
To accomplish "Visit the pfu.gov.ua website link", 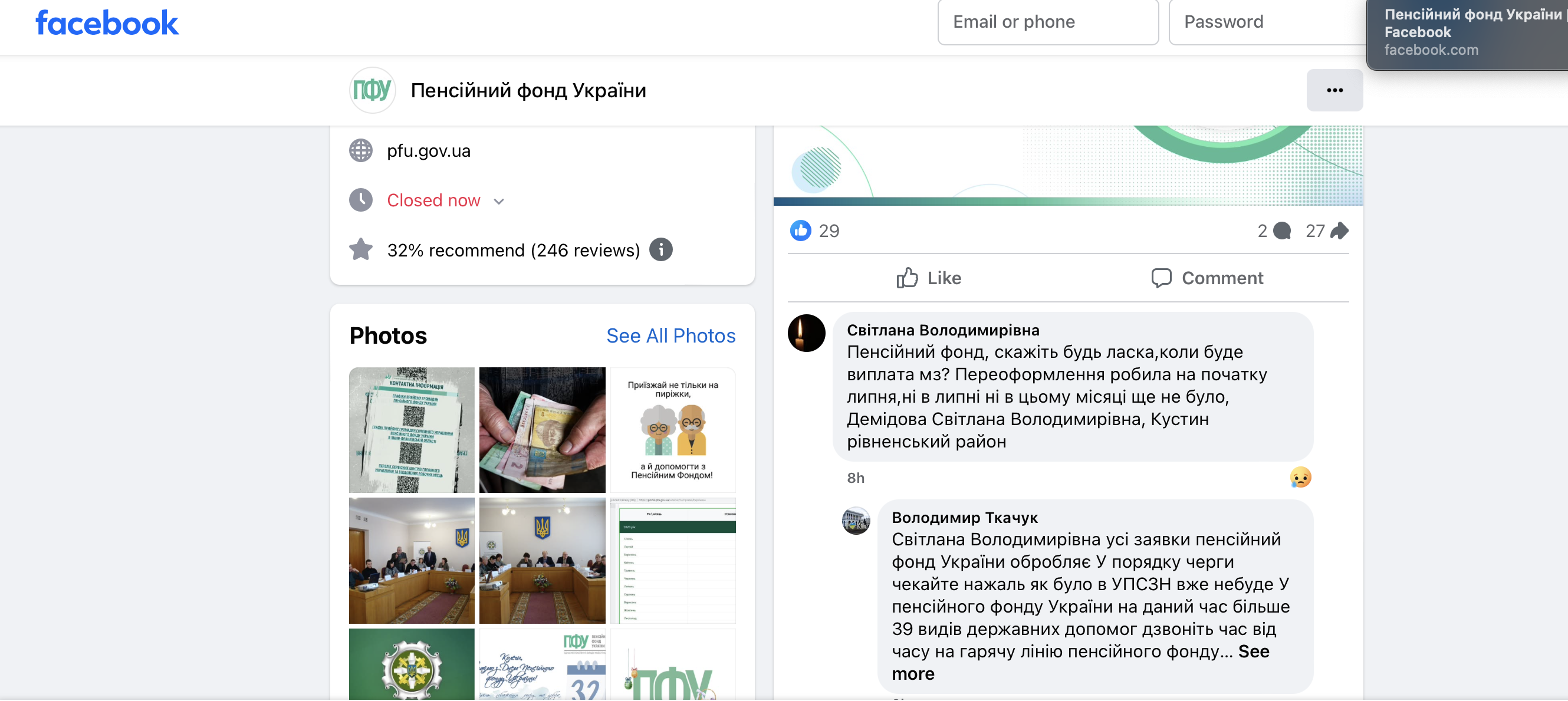I will pos(429,150).
